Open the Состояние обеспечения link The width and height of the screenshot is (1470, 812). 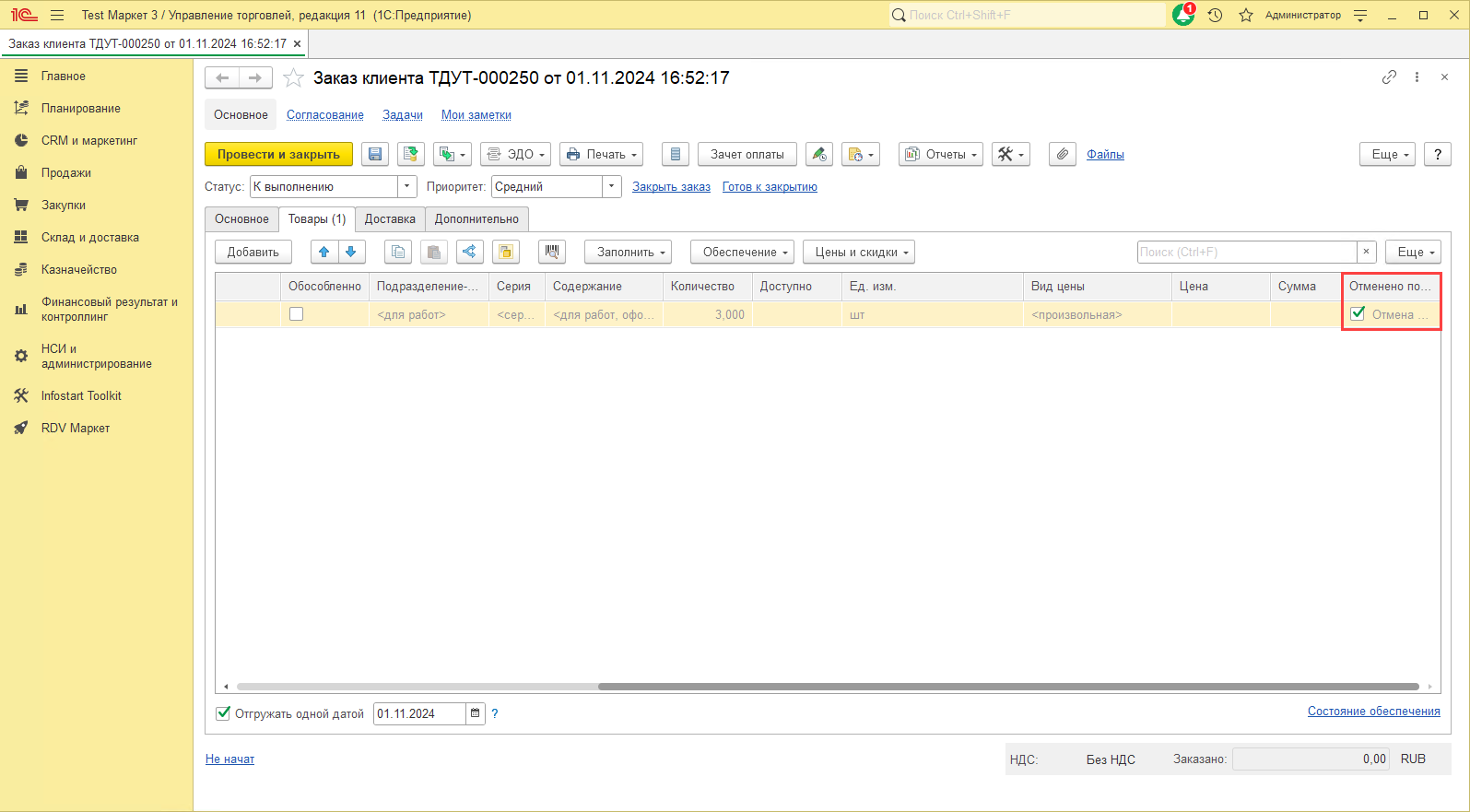point(1373,712)
